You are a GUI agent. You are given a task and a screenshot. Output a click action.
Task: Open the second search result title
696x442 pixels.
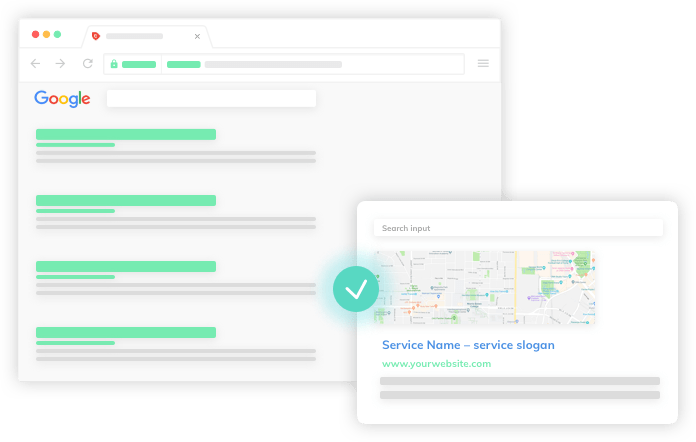pyautogui.click(x=126, y=200)
